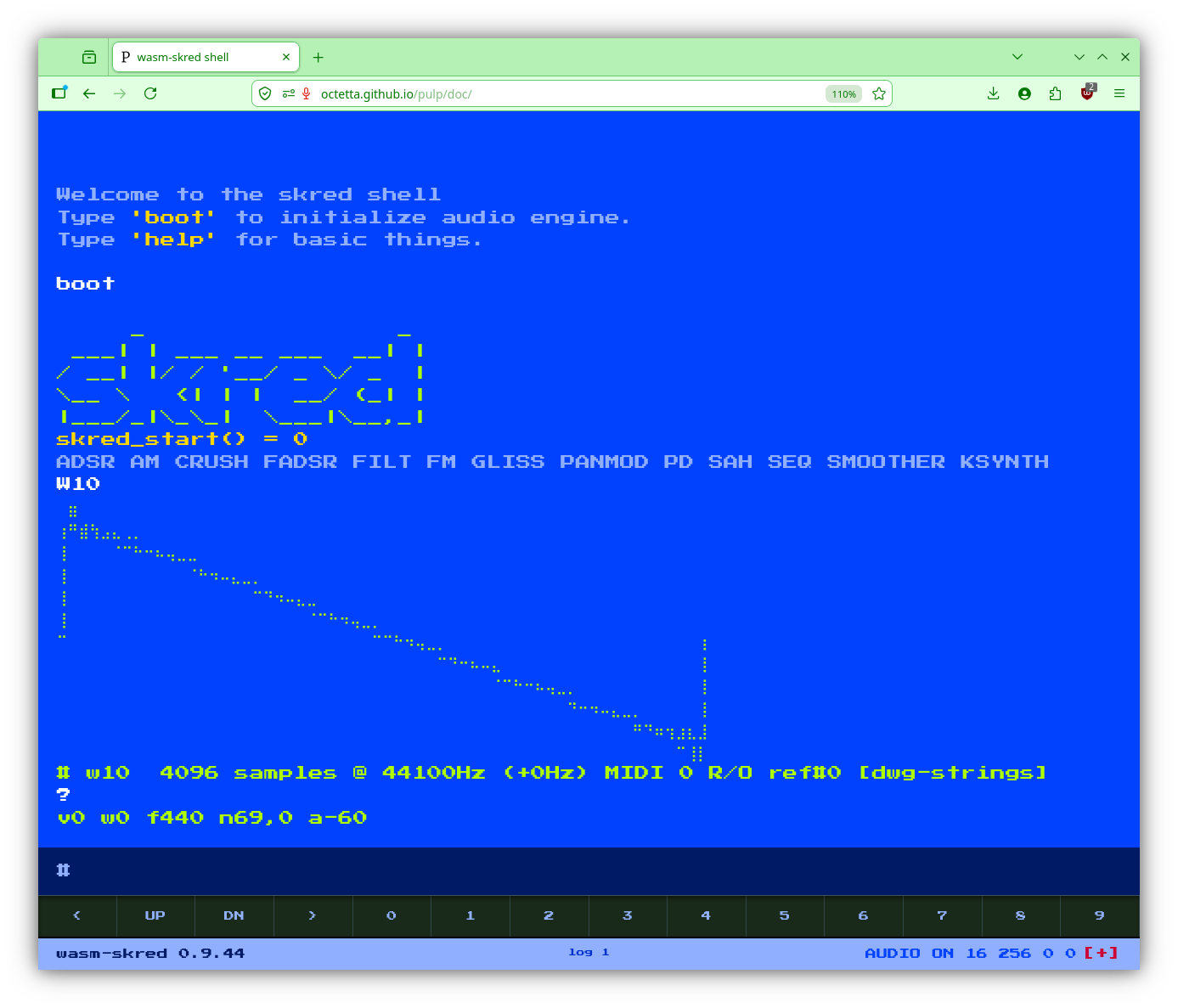
Task: Select button 1 in the key bar
Action: [471, 915]
